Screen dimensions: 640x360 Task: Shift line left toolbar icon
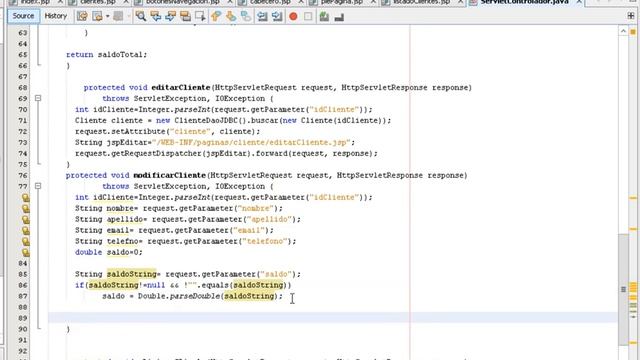(x=262, y=16)
